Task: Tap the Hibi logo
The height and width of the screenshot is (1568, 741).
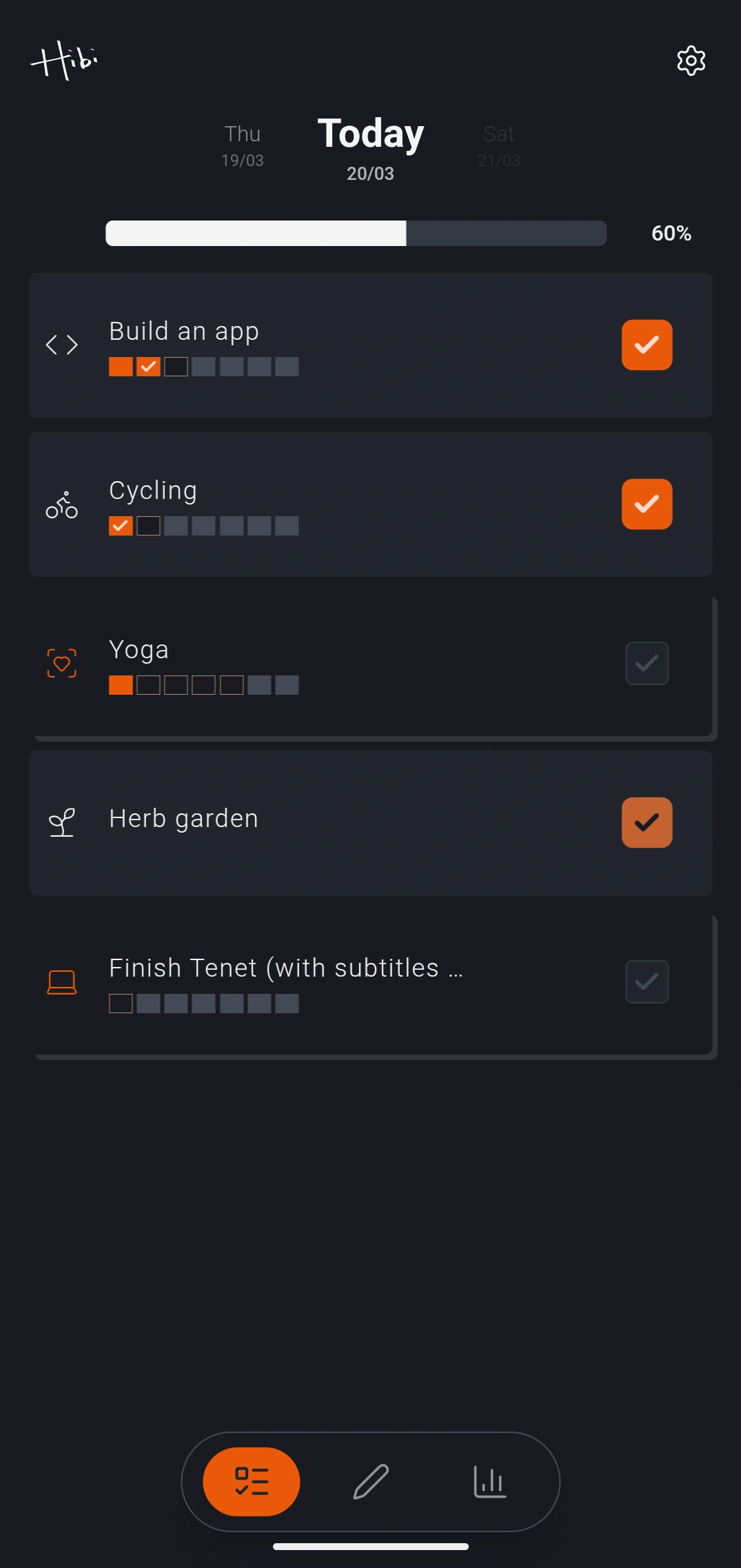Action: click(64, 61)
